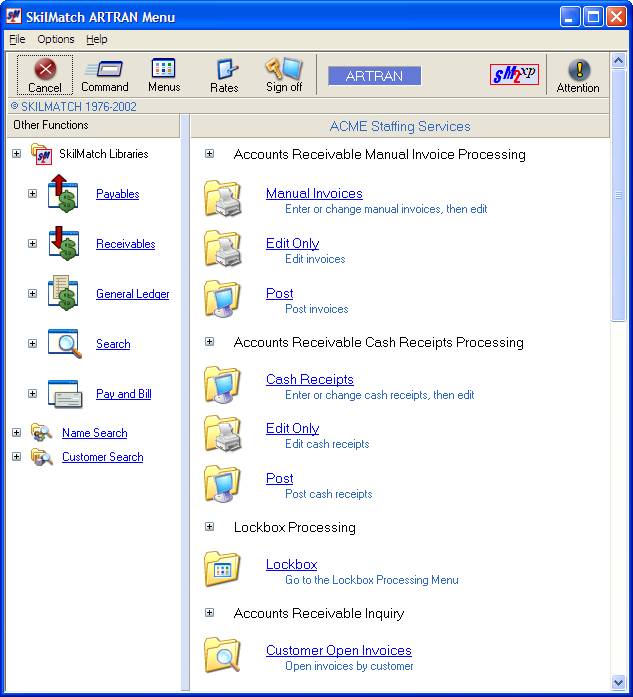Toggle the Accounts Receivable Inquiry section
Viewport: 633px width, 697px height.
click(209, 613)
